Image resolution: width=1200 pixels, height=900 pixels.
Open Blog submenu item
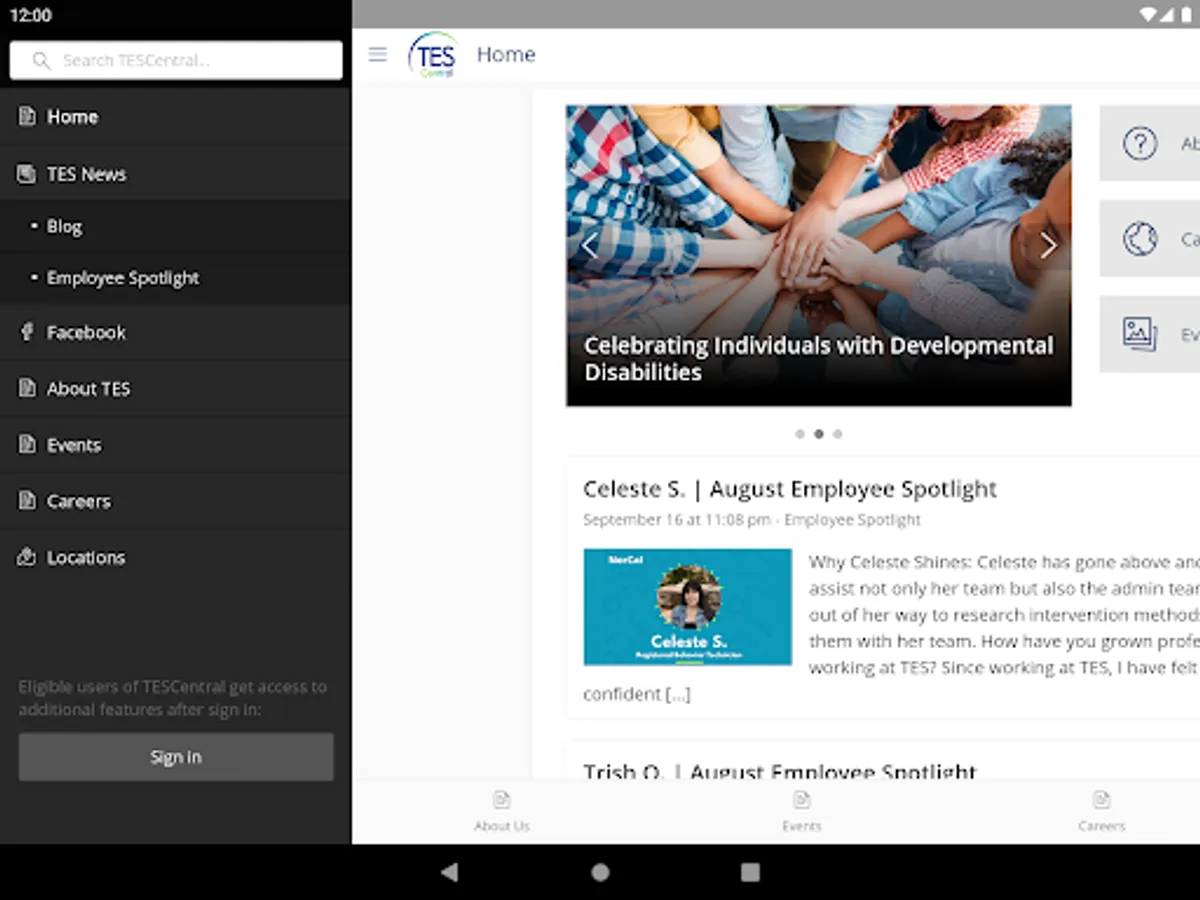[175, 226]
